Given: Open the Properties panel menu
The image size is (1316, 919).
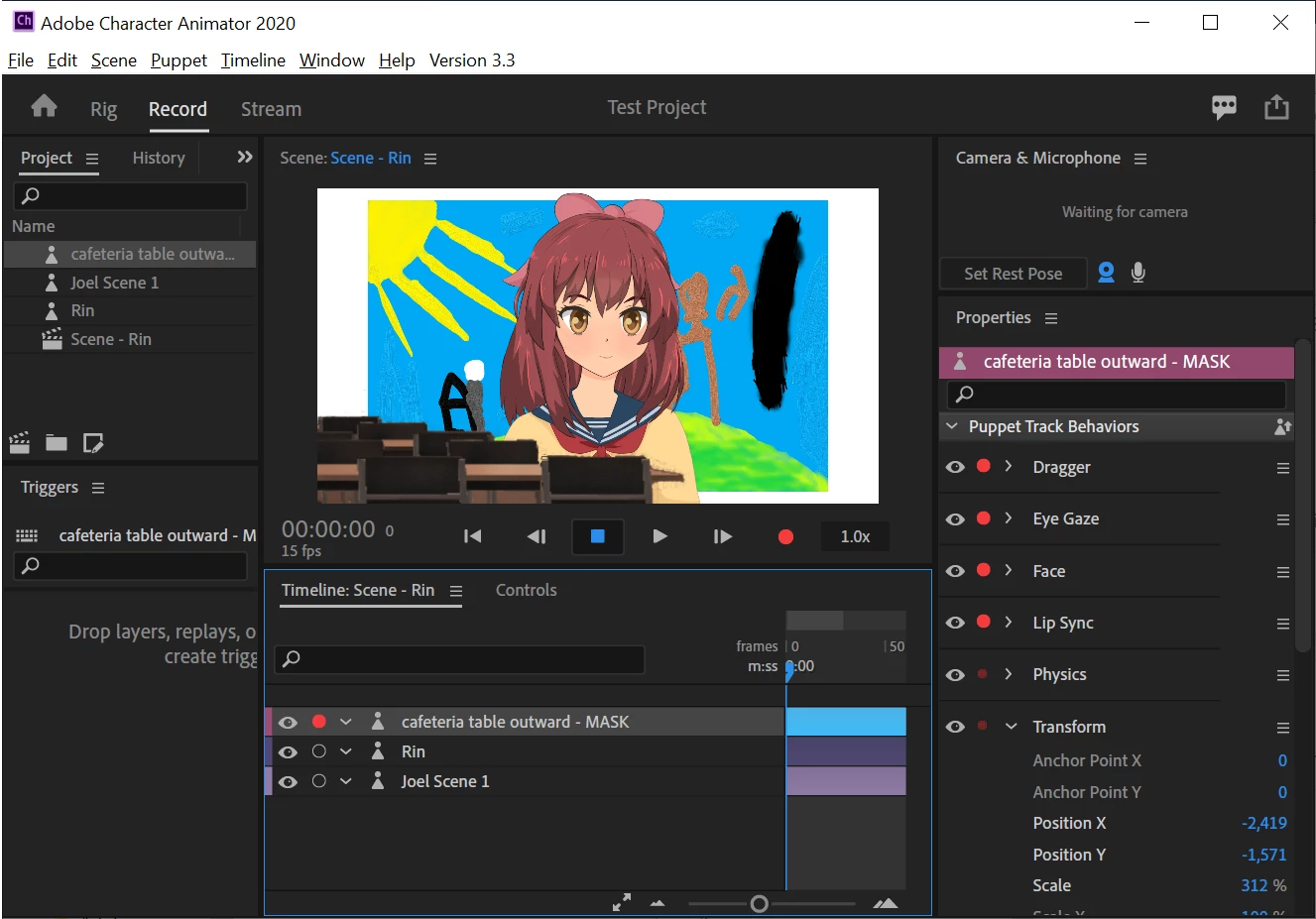Looking at the screenshot, I should coord(1051,318).
